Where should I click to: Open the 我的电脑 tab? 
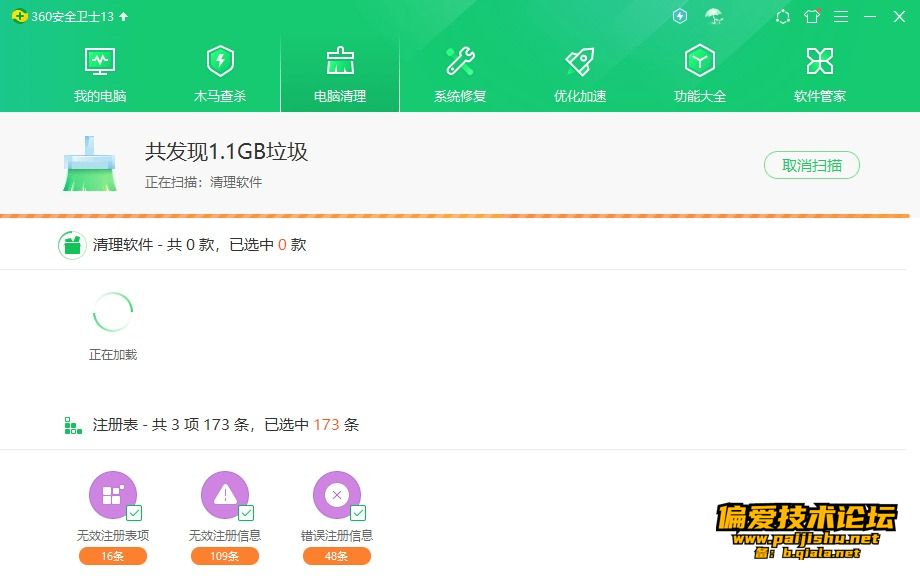[100, 74]
